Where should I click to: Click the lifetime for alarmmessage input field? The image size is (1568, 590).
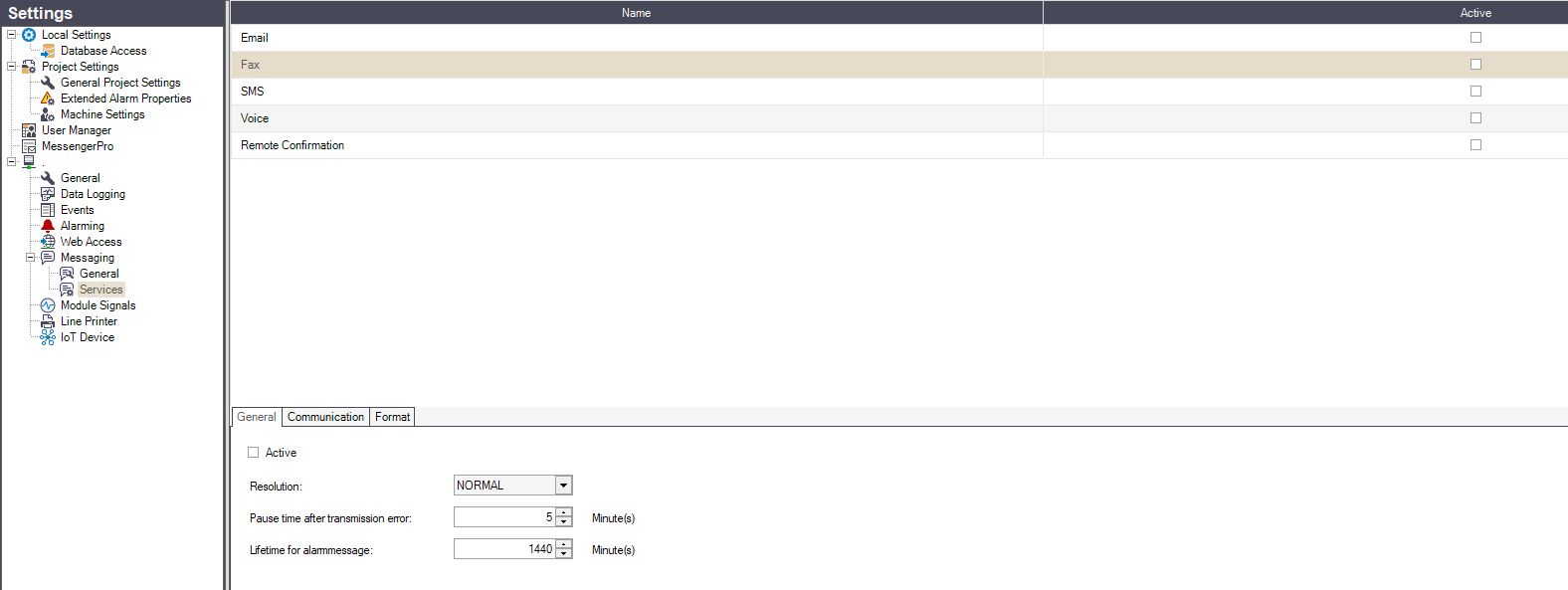504,549
